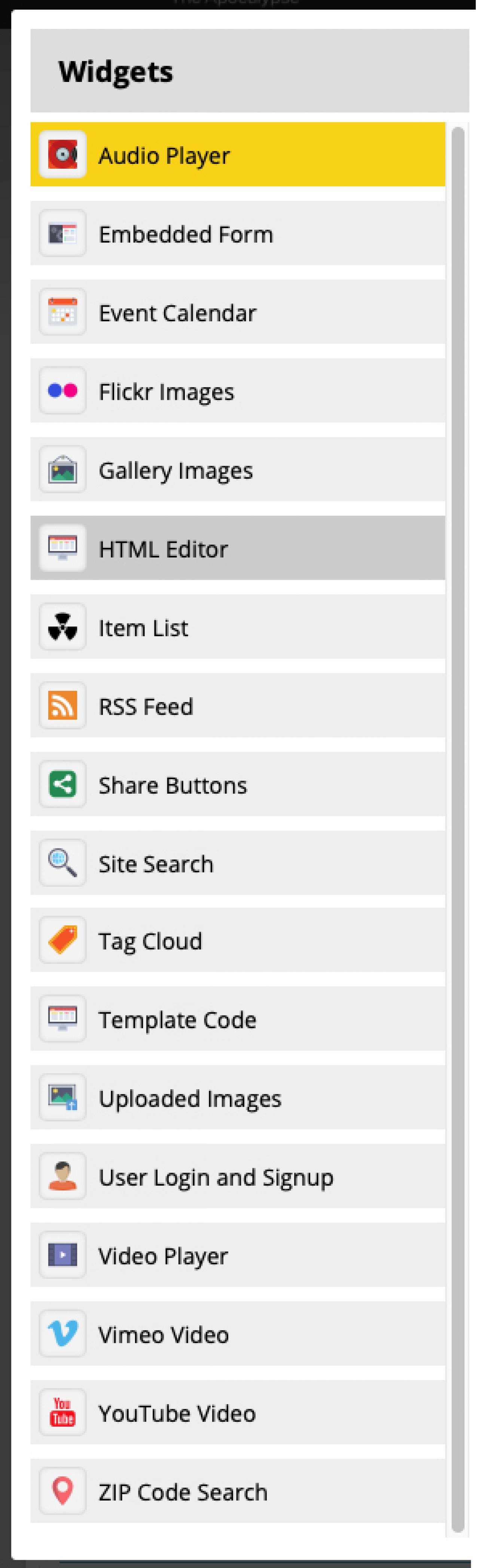Click the YouTube Video logo icon

[62, 1413]
